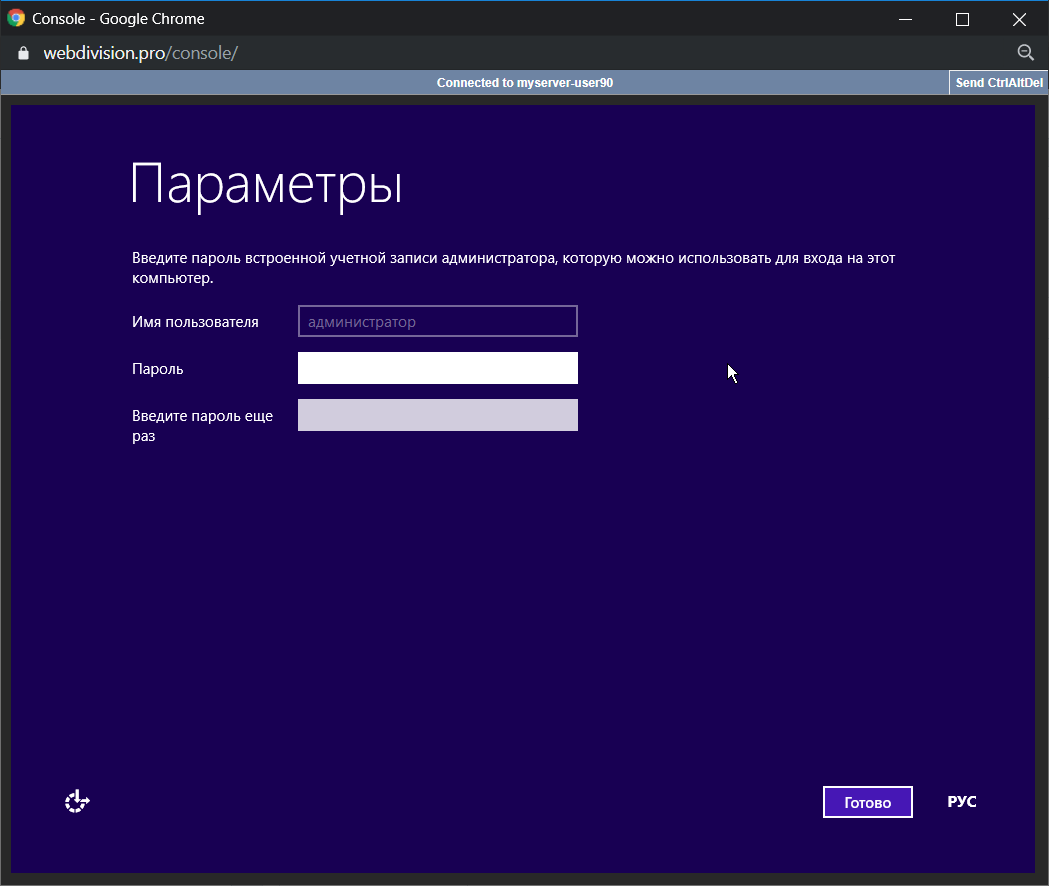
Task: Click the Connected to myserver-user90 status bar
Action: coord(524,83)
